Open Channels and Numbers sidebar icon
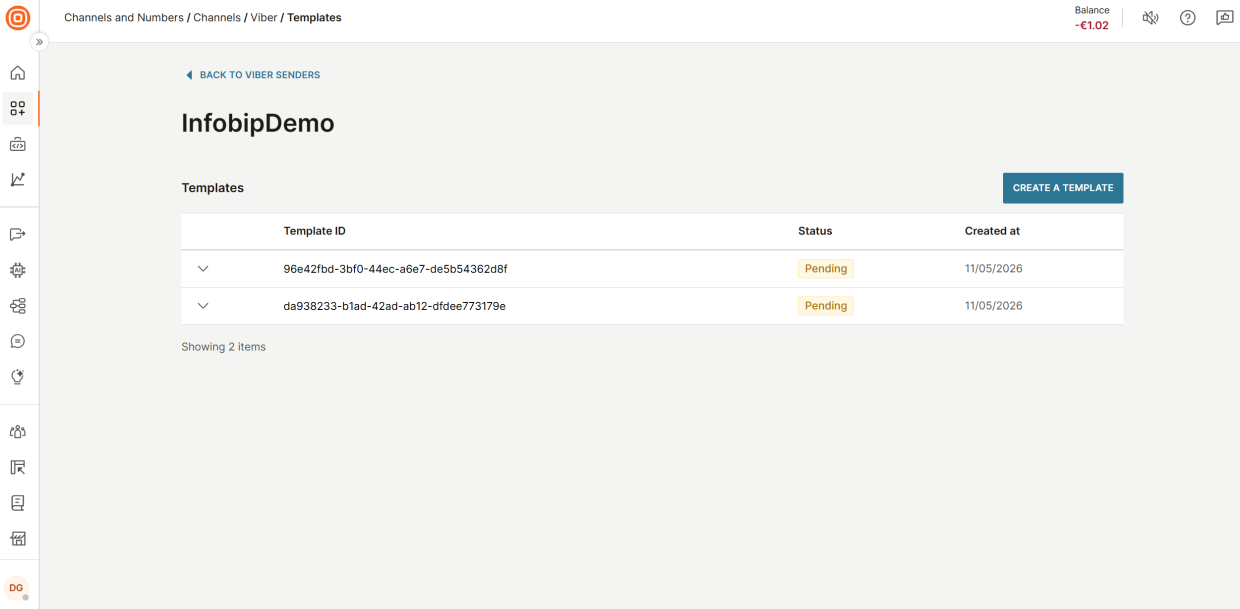The image size is (1240, 609). 18,108
